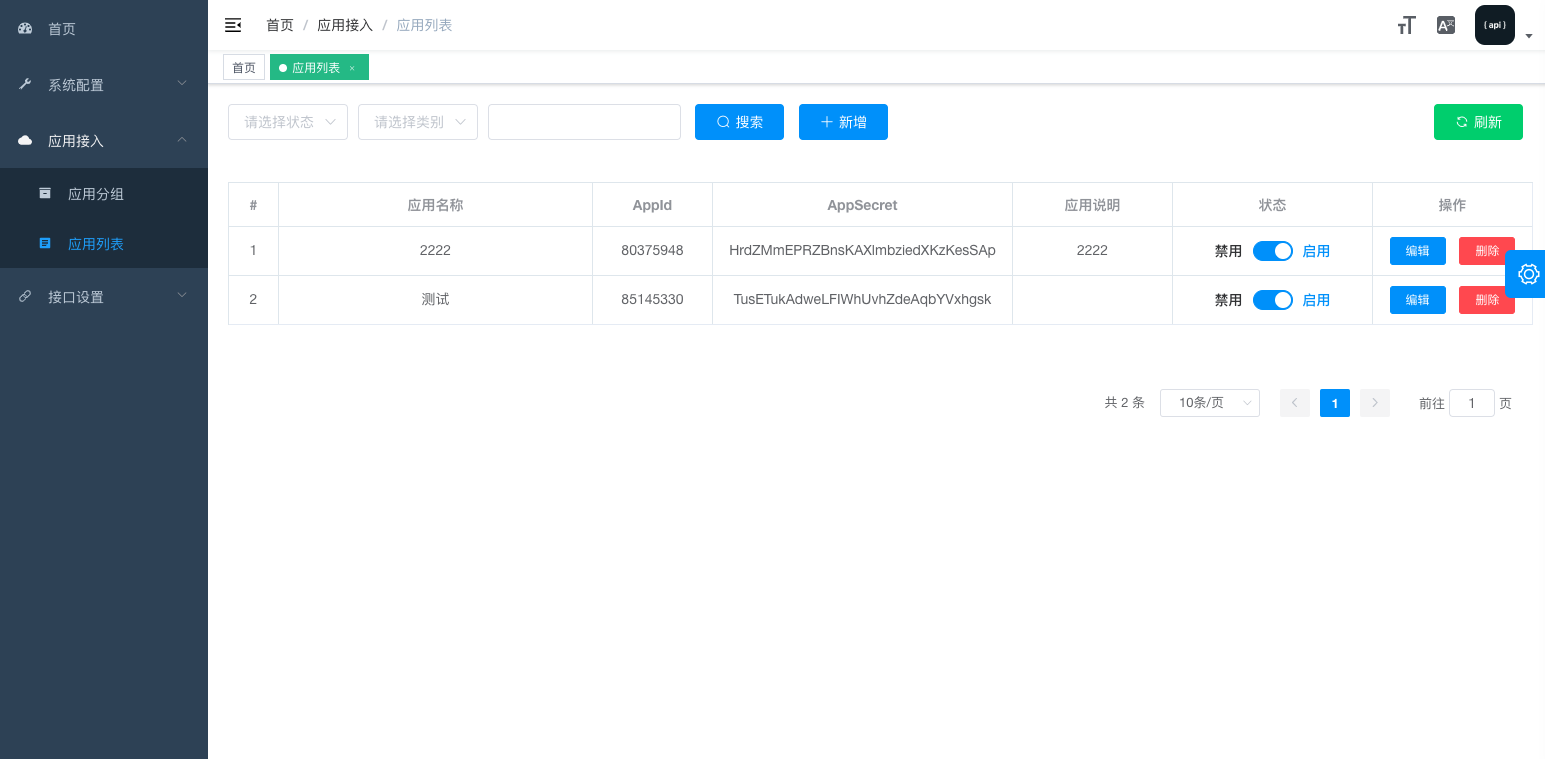Click the 搜索 button
This screenshot has width=1545, height=759.
[739, 122]
